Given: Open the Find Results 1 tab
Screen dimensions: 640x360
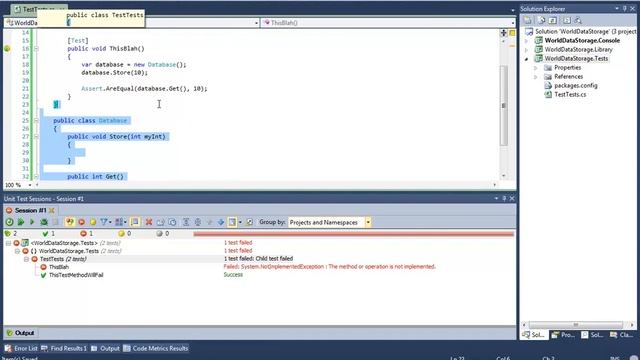Looking at the screenshot, I should (64, 348).
